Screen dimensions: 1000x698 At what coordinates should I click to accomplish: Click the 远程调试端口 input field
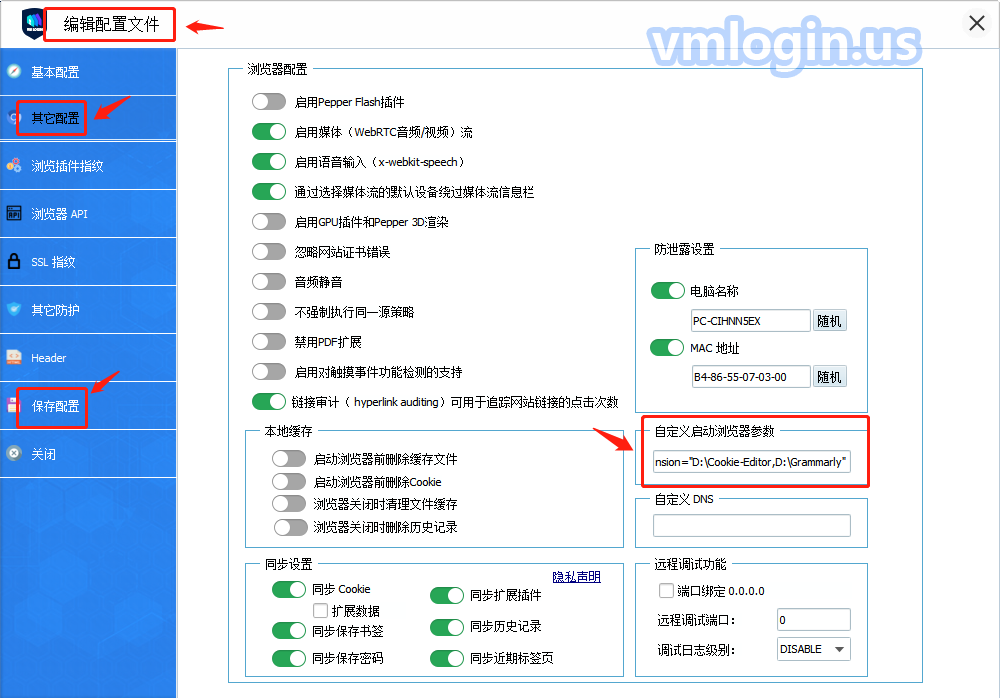coord(813,620)
